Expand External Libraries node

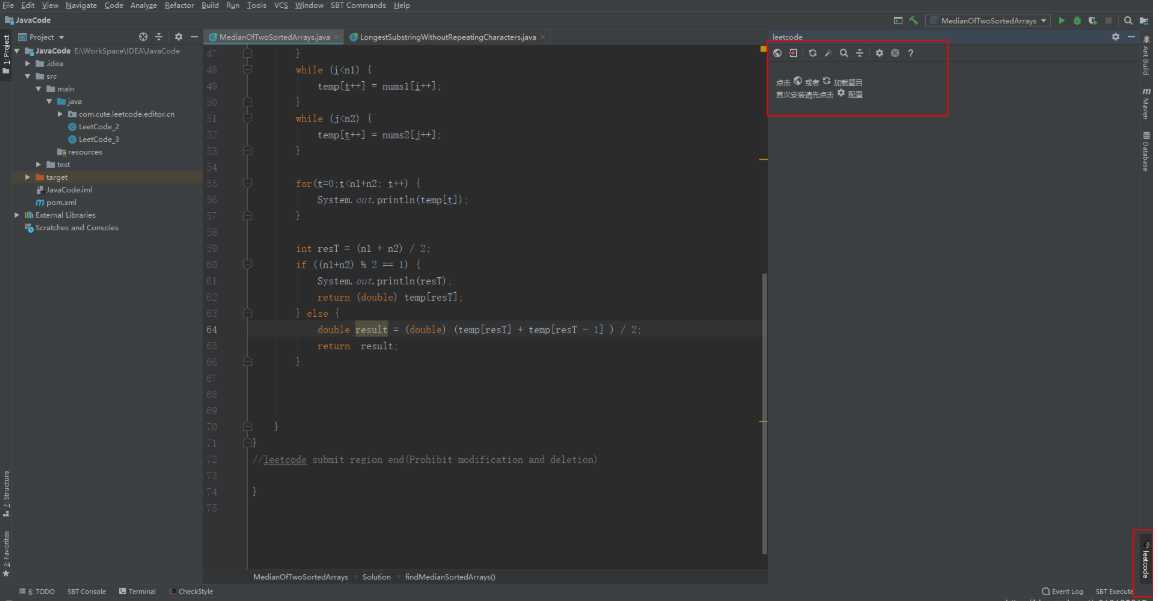click(x=17, y=215)
